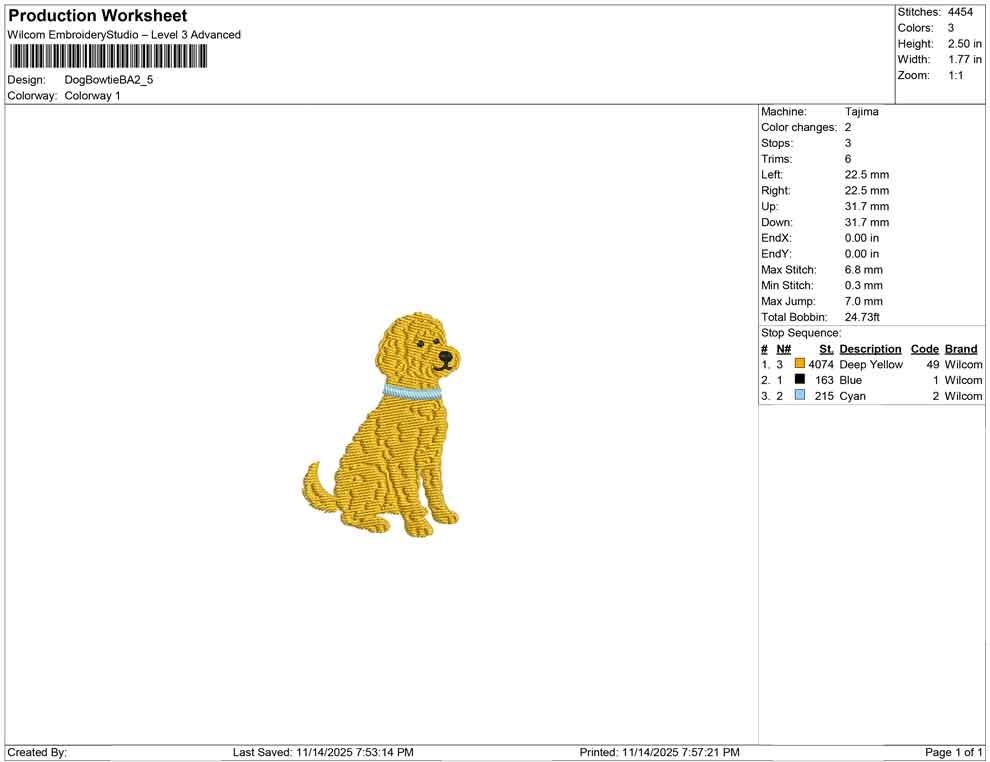Click the Cyan color swatch
This screenshot has width=990, height=762.
[x=800, y=395]
